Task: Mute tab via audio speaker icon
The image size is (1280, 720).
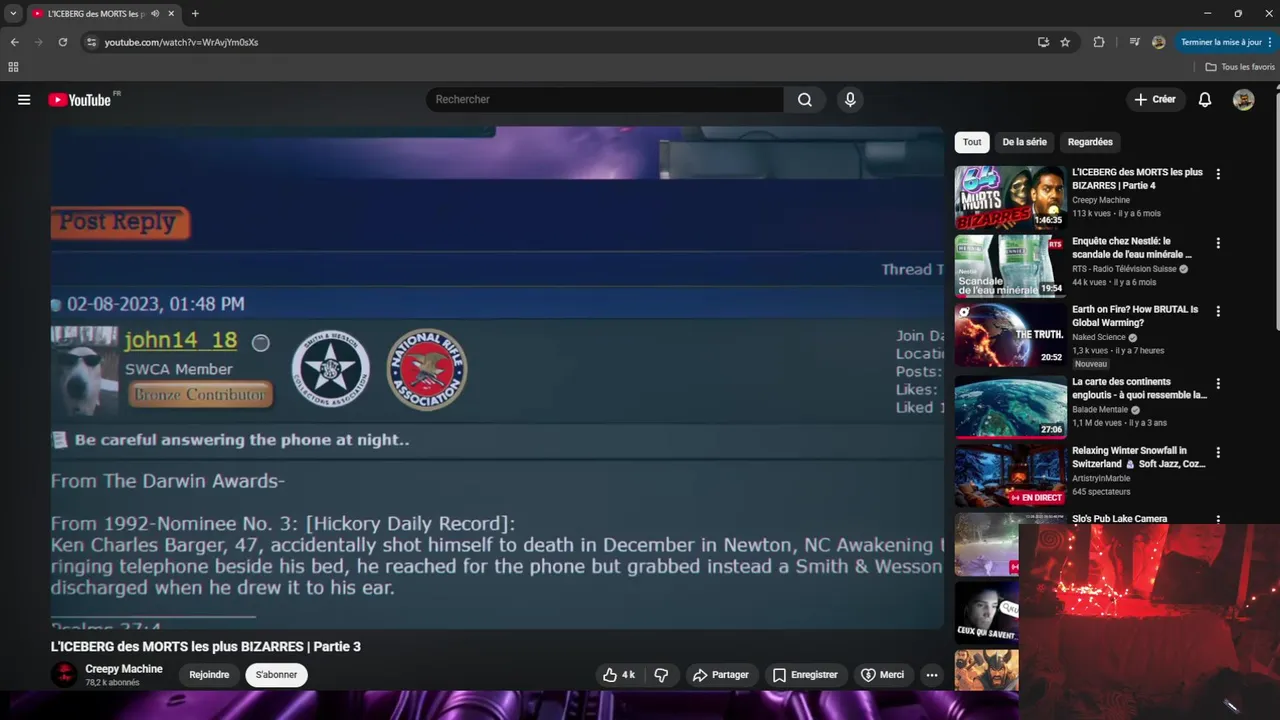Action: [x=155, y=13]
